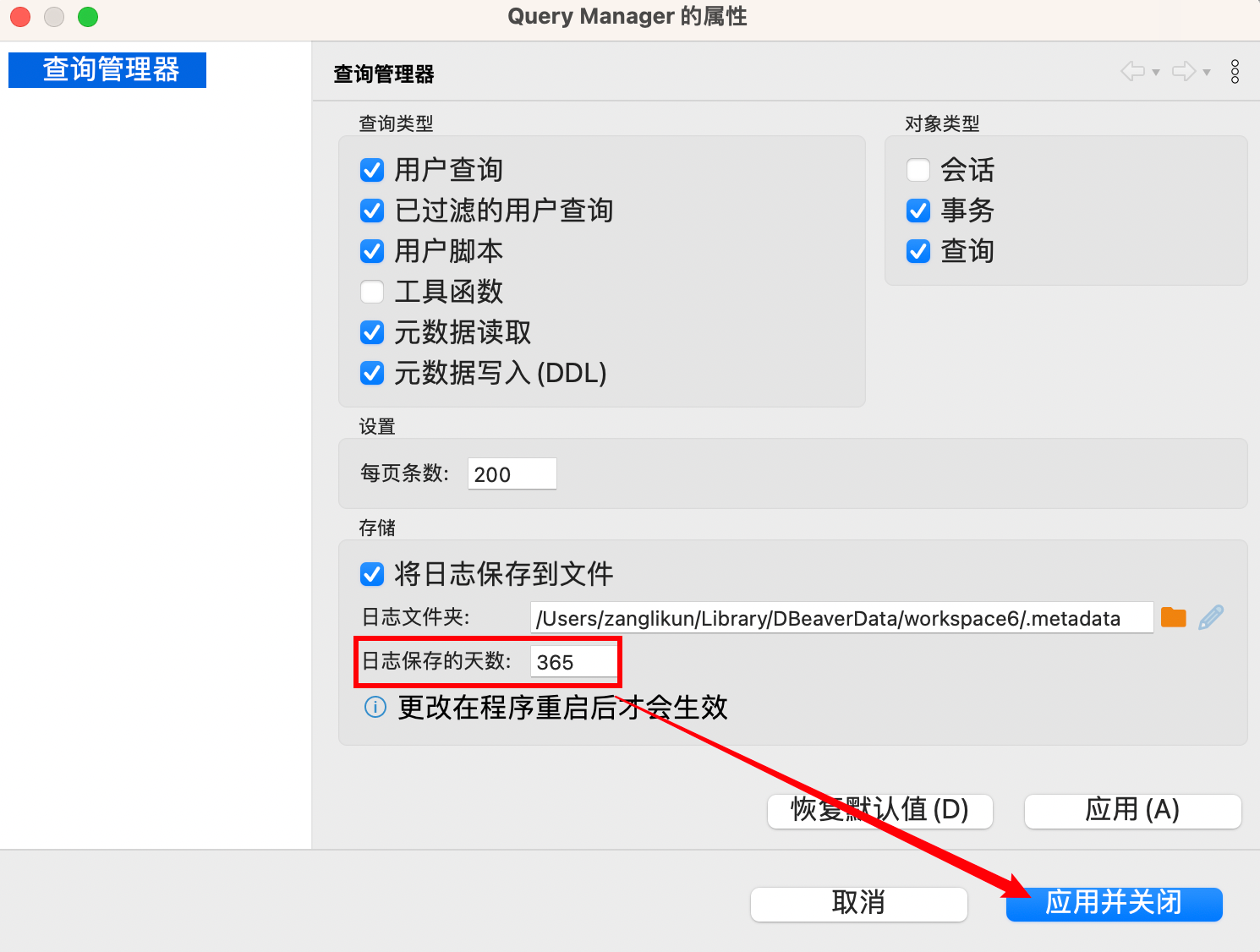Click the back navigation arrow icon
The height and width of the screenshot is (952, 1260).
tap(1132, 72)
